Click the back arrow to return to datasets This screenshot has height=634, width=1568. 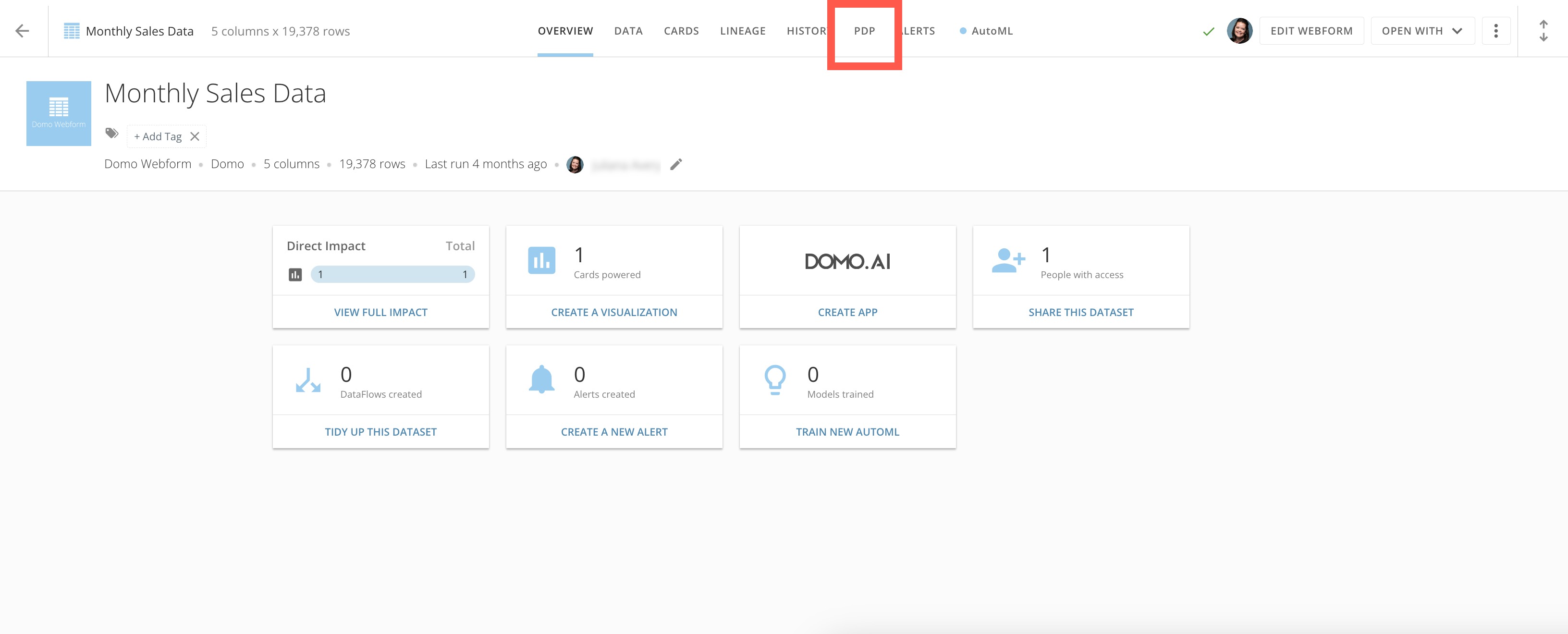click(23, 30)
